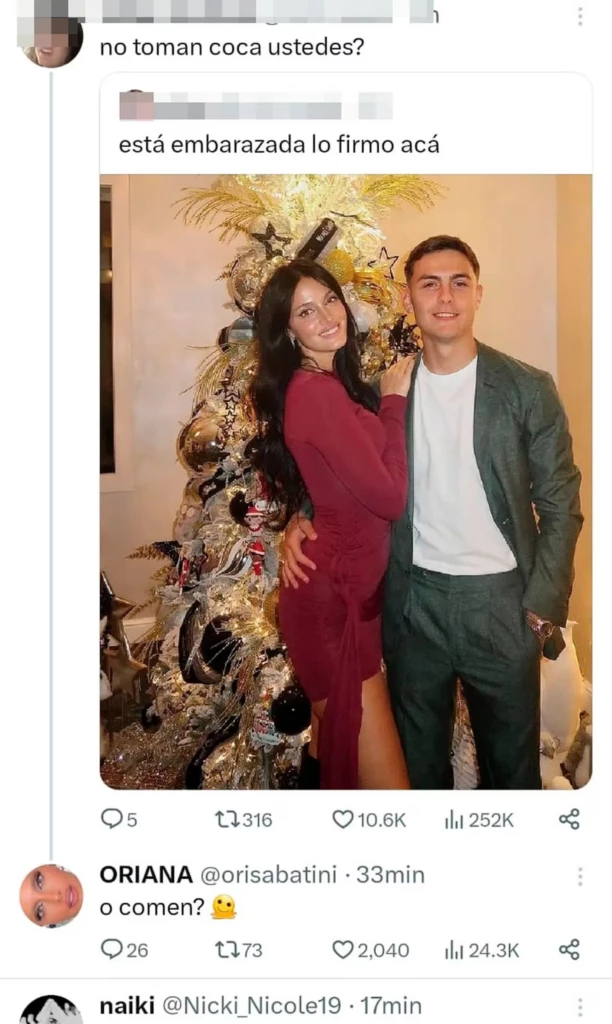The width and height of the screenshot is (612, 1024).
Task: Share ORIANA's reply tweet
Action: coord(569,949)
